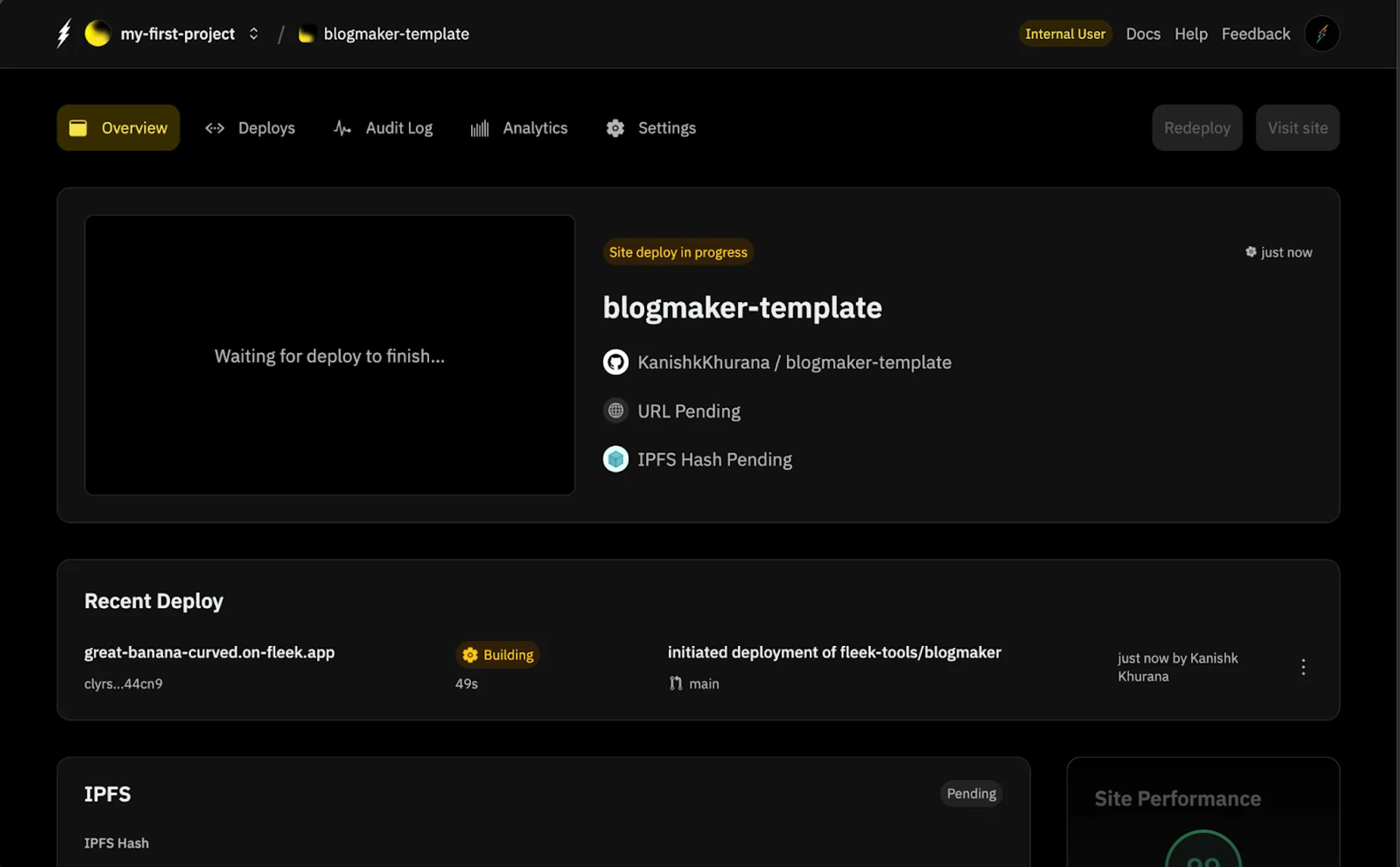Click the site preview thumbnail area

[329, 355]
